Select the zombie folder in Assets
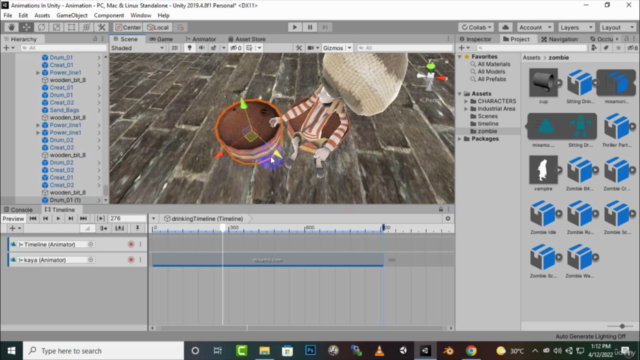The height and width of the screenshot is (360, 640). click(x=487, y=131)
